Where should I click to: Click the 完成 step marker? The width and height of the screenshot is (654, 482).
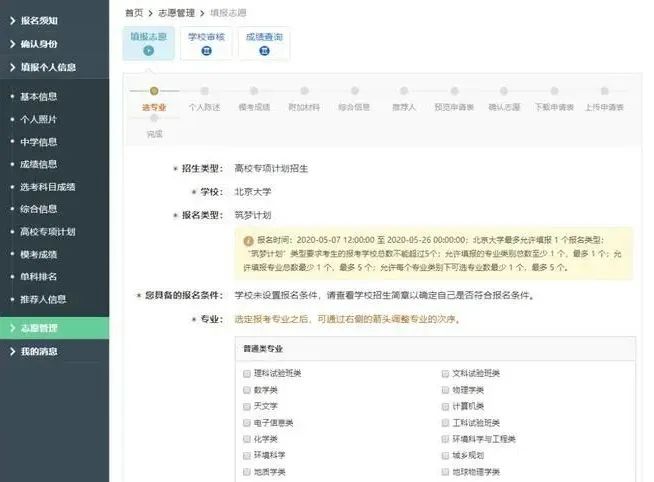click(154, 118)
